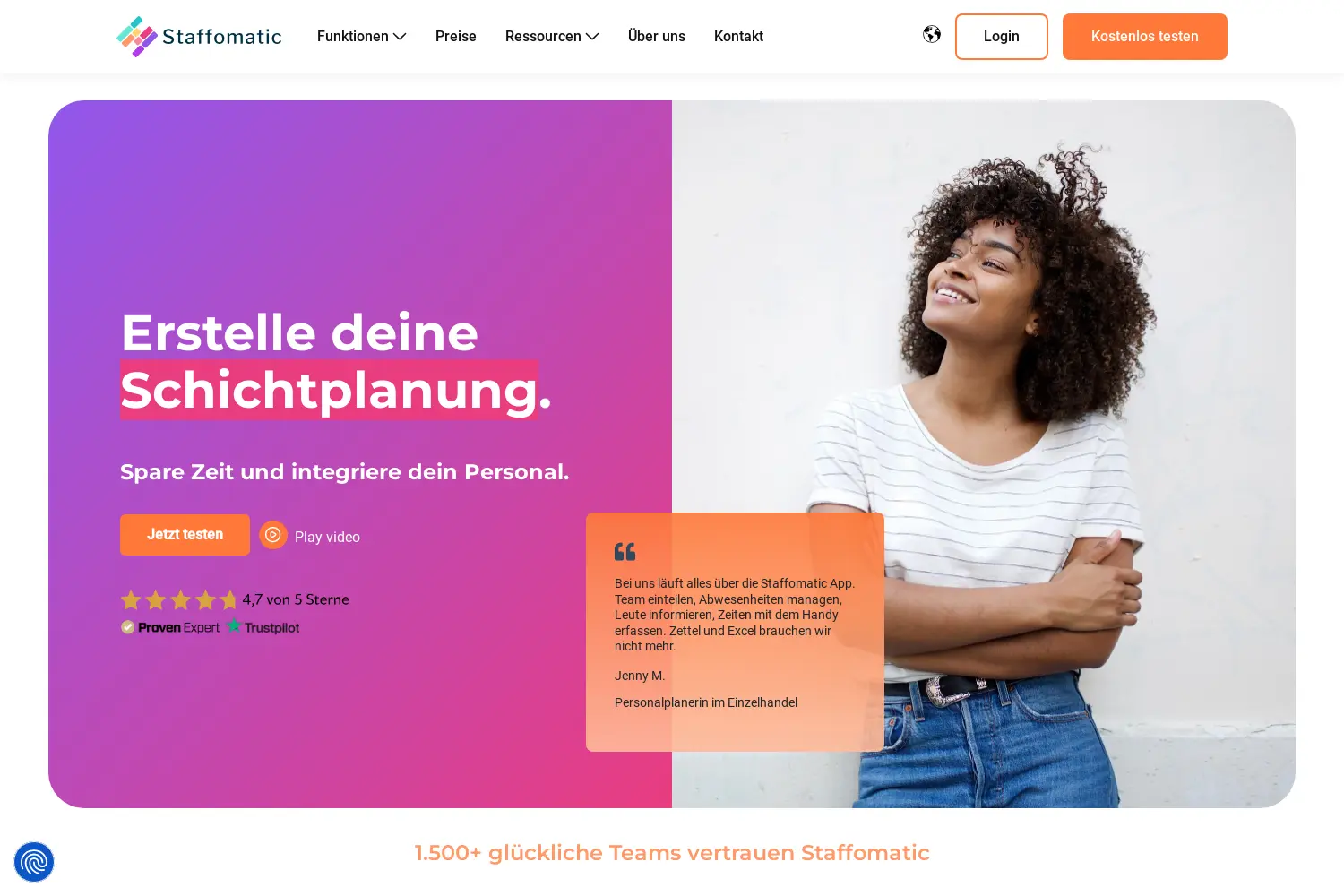Image resolution: width=1344 pixels, height=896 pixels.
Task: Click the Jetzt testen button
Action: tap(185, 535)
